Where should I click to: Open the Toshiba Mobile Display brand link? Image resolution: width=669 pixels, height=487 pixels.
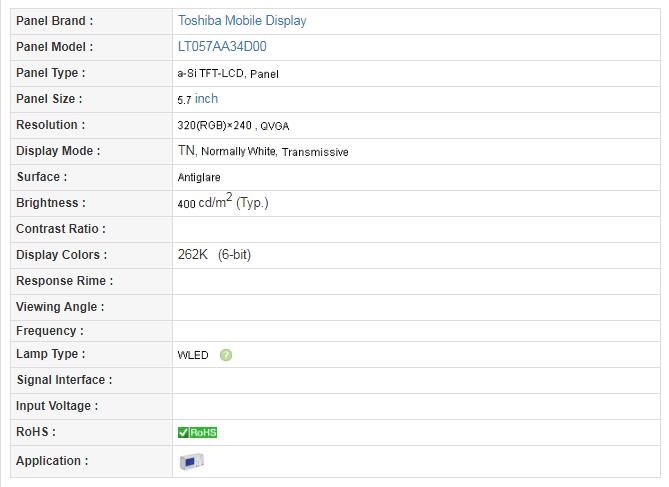(x=242, y=21)
